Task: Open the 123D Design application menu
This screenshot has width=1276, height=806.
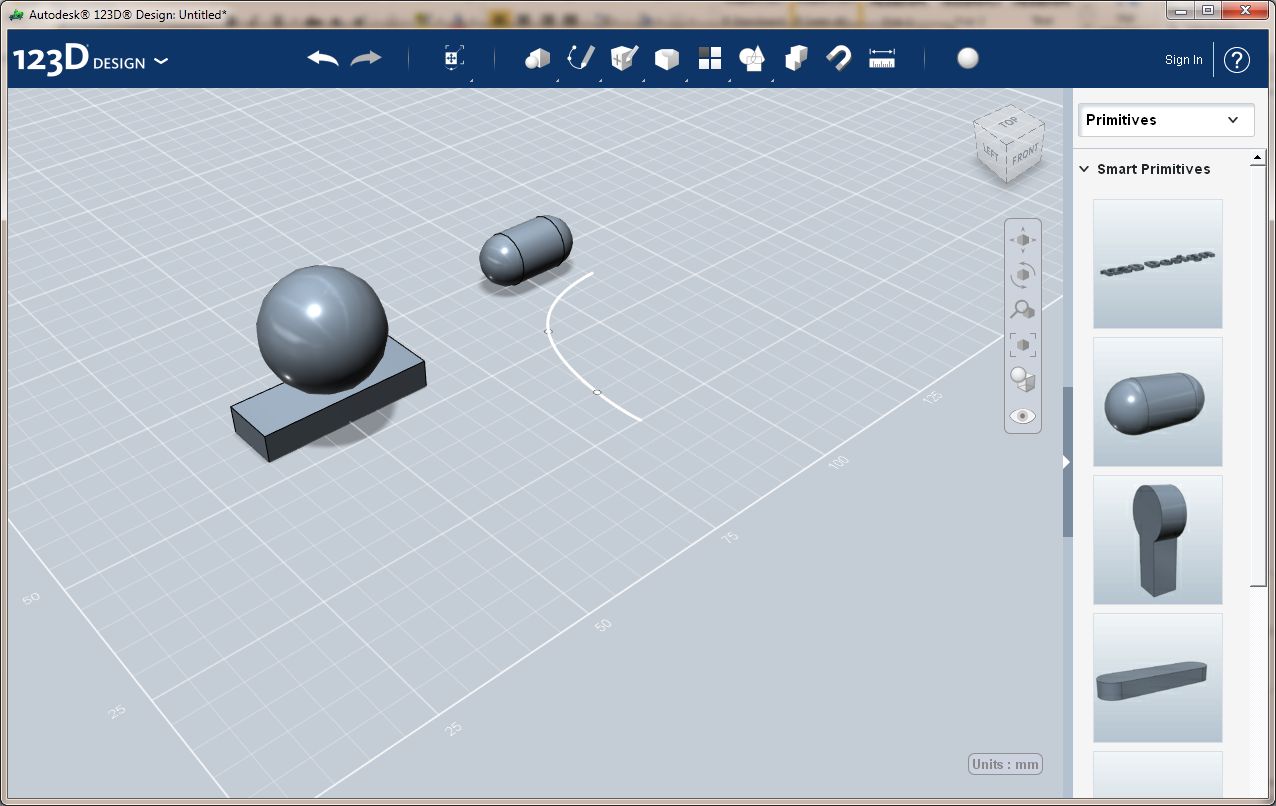Action: (91, 60)
